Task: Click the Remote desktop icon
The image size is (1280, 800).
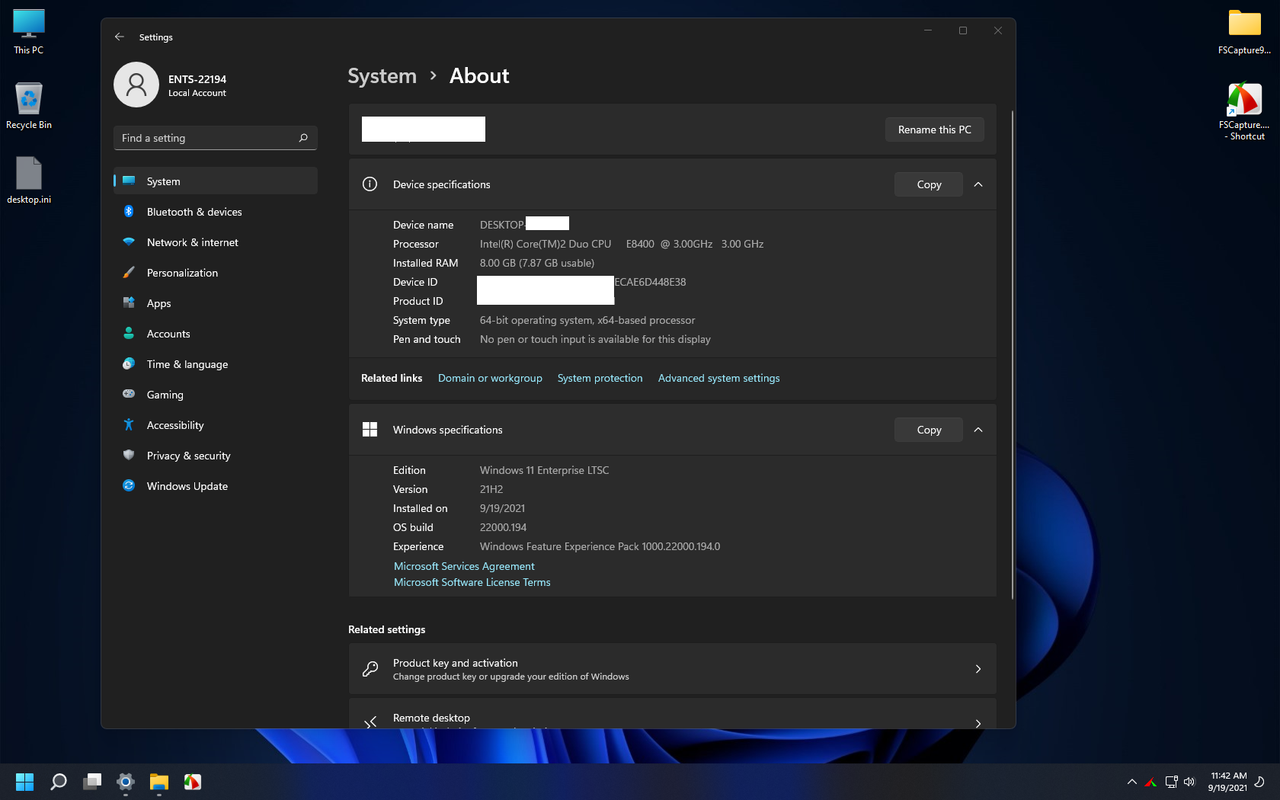Action: [370, 722]
